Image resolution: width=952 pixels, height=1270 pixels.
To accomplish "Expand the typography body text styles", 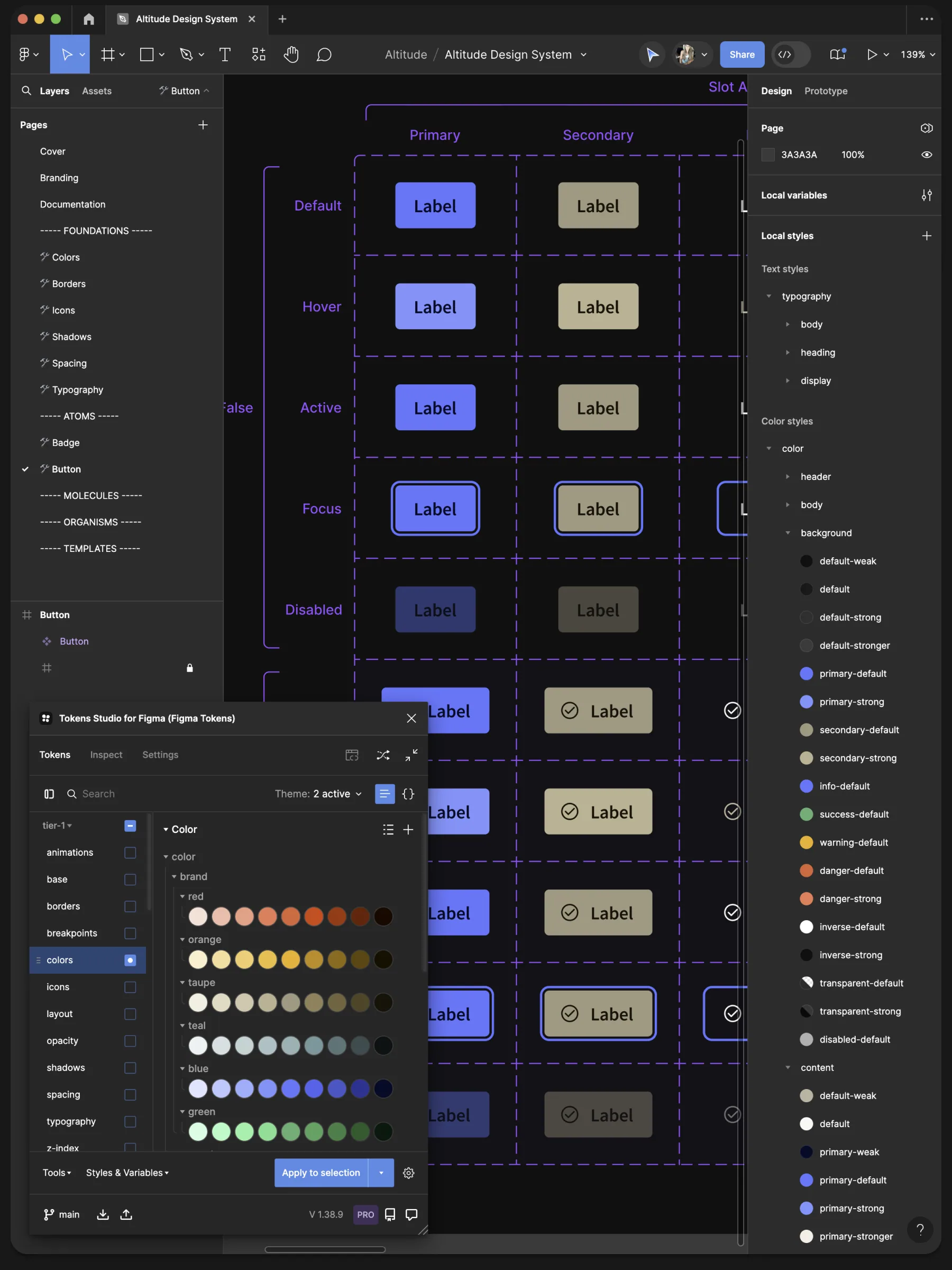I will coord(788,324).
